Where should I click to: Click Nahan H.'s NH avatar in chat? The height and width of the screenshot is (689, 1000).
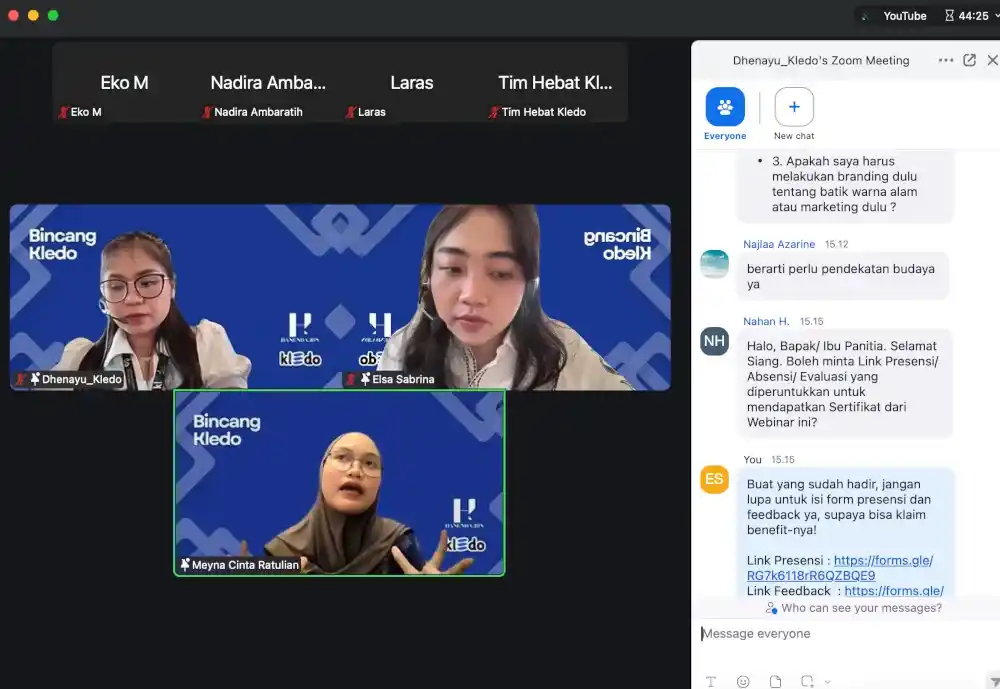714,341
